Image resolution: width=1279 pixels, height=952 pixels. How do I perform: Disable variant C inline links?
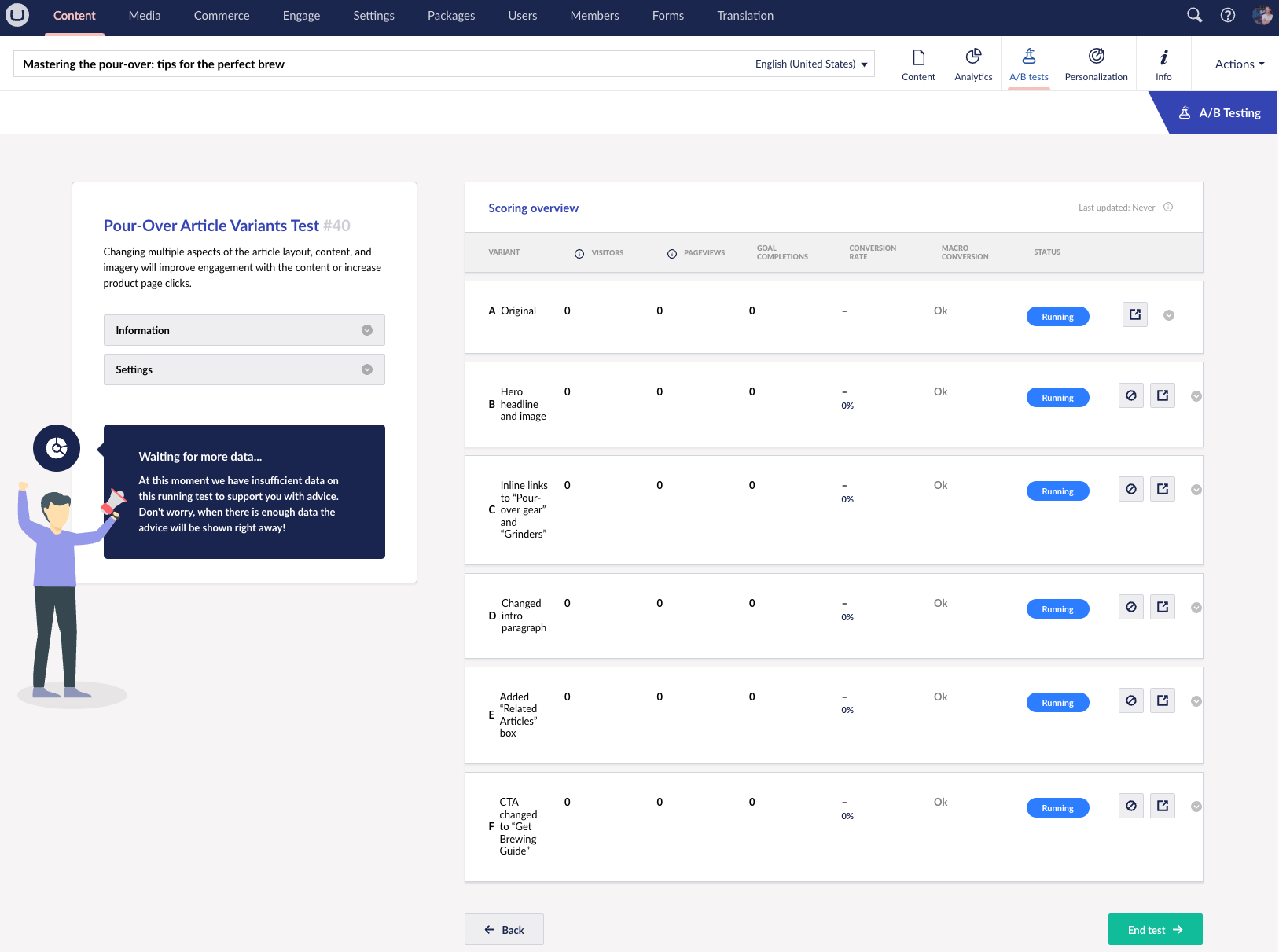pyautogui.click(x=1130, y=489)
